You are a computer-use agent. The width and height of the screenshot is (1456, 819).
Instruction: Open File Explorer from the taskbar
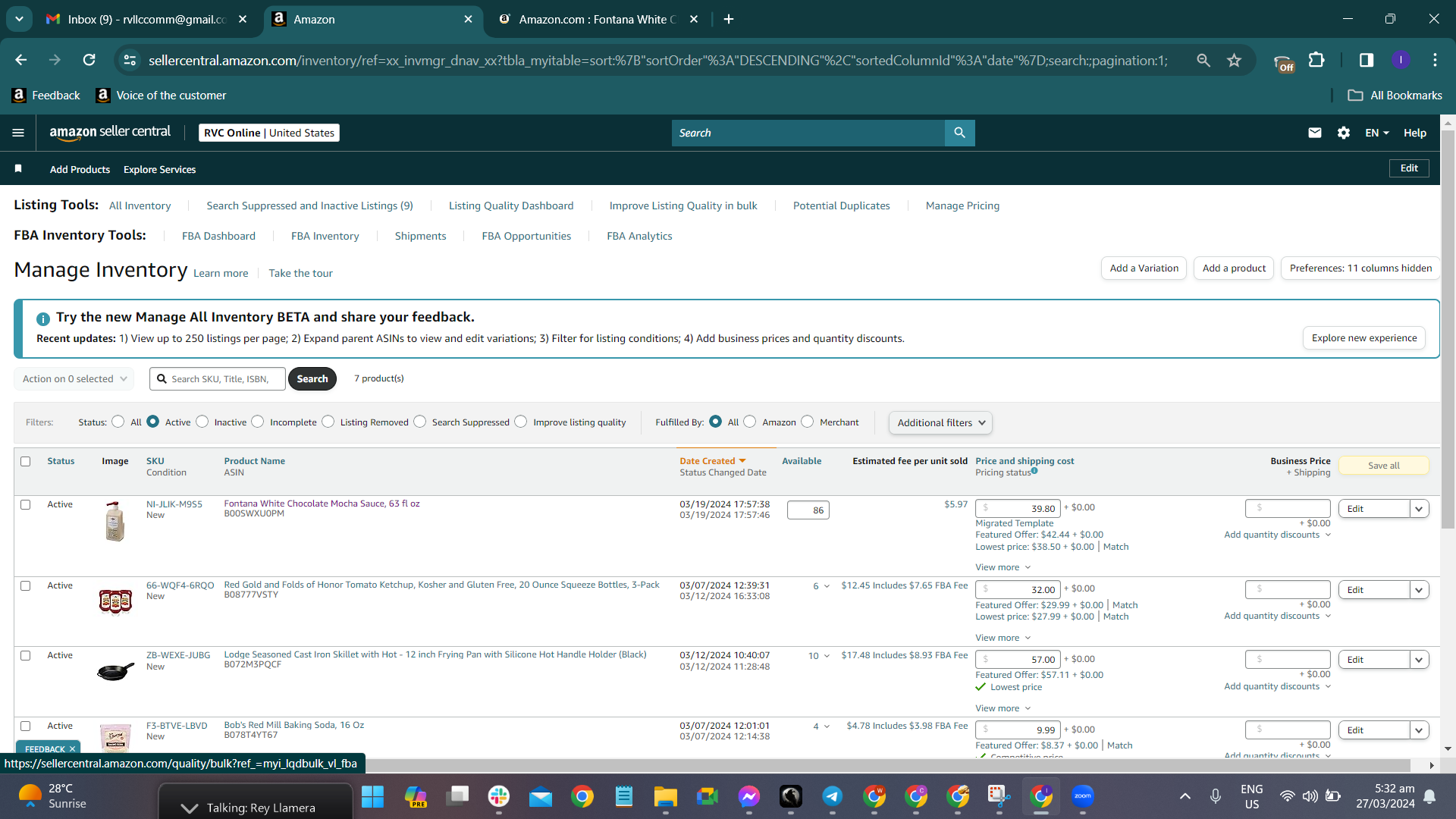[666, 796]
